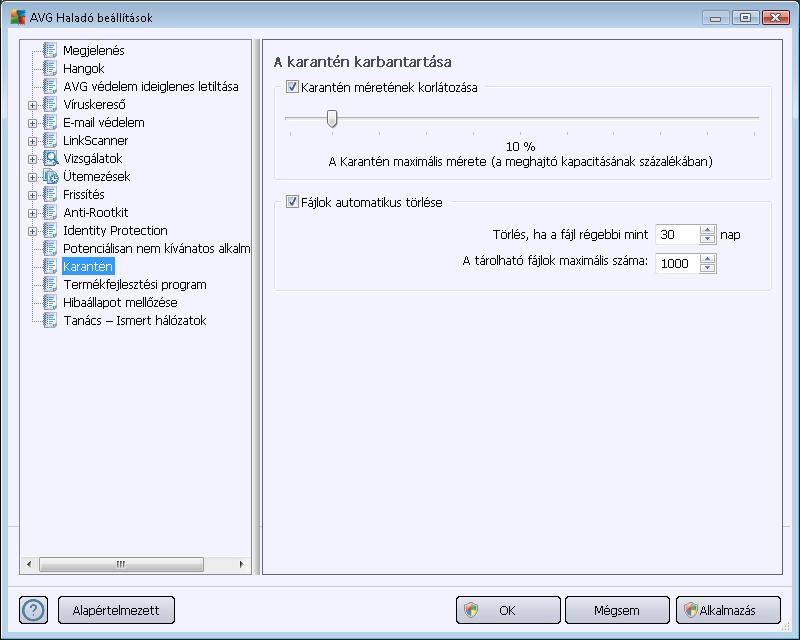Viewport: 800px width, 640px height.
Task: Click the Megjelenés page icon
Action: pos(49,50)
